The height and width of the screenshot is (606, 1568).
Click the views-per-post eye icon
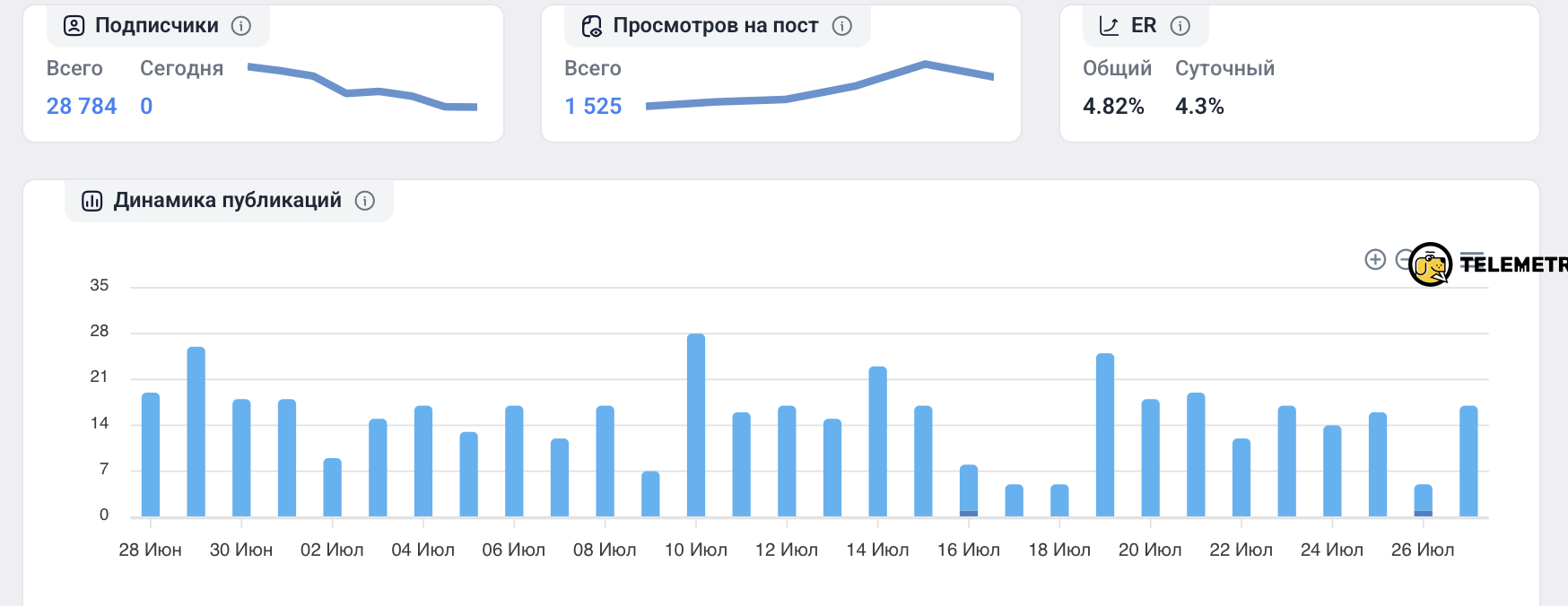(x=592, y=26)
